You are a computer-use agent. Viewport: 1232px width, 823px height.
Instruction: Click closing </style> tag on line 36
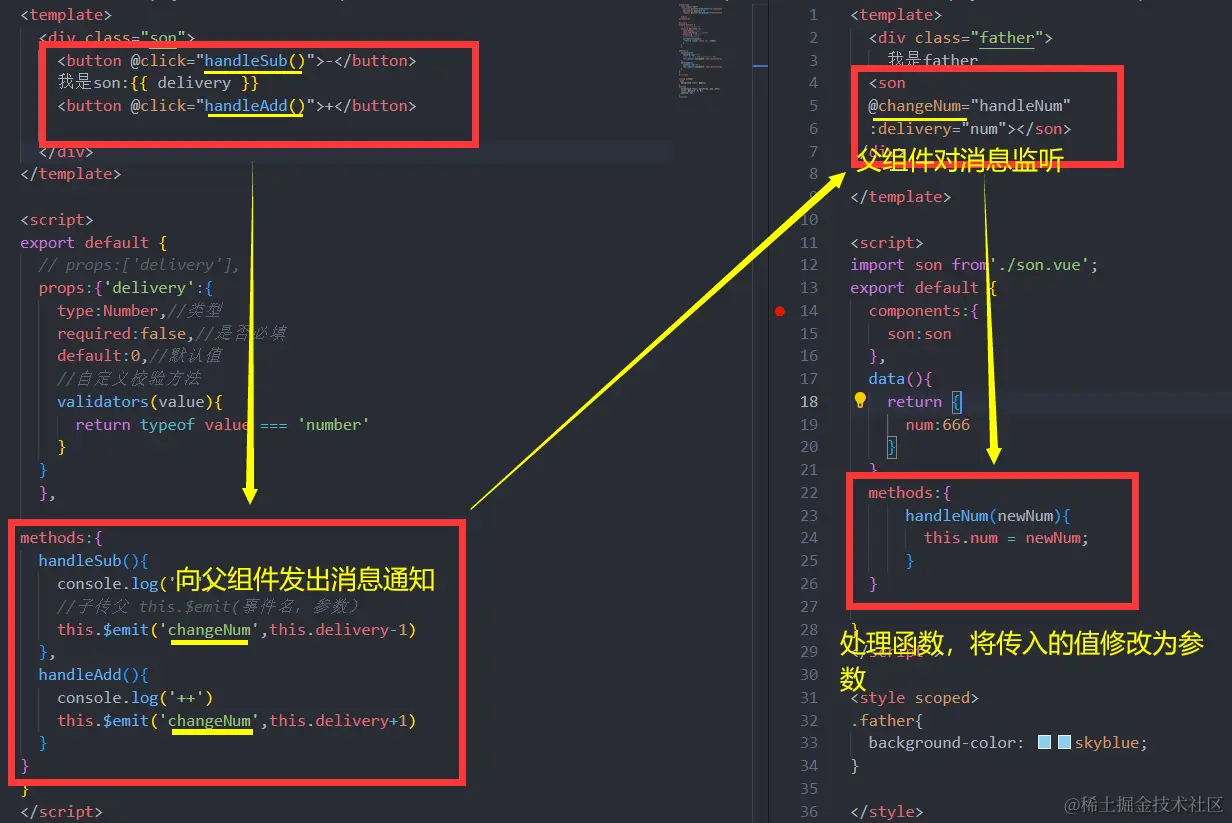point(887,812)
